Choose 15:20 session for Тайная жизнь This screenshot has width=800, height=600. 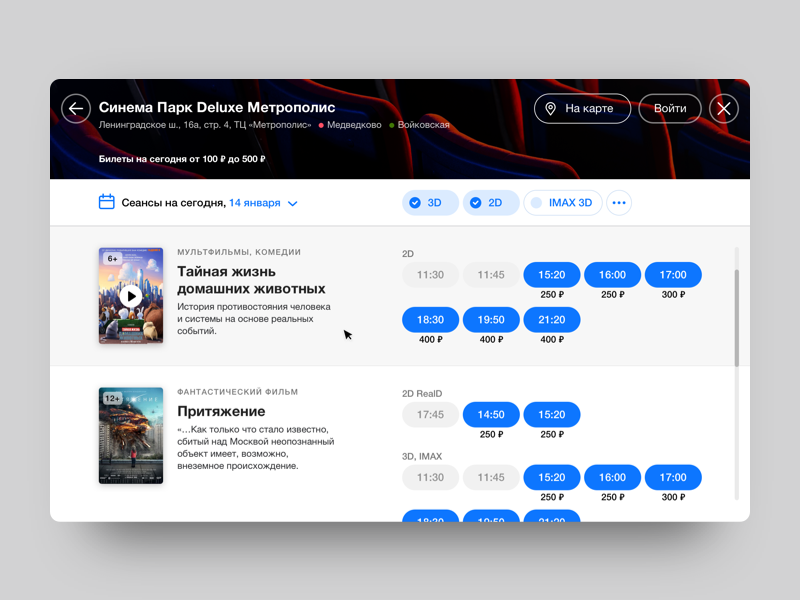[552, 275]
